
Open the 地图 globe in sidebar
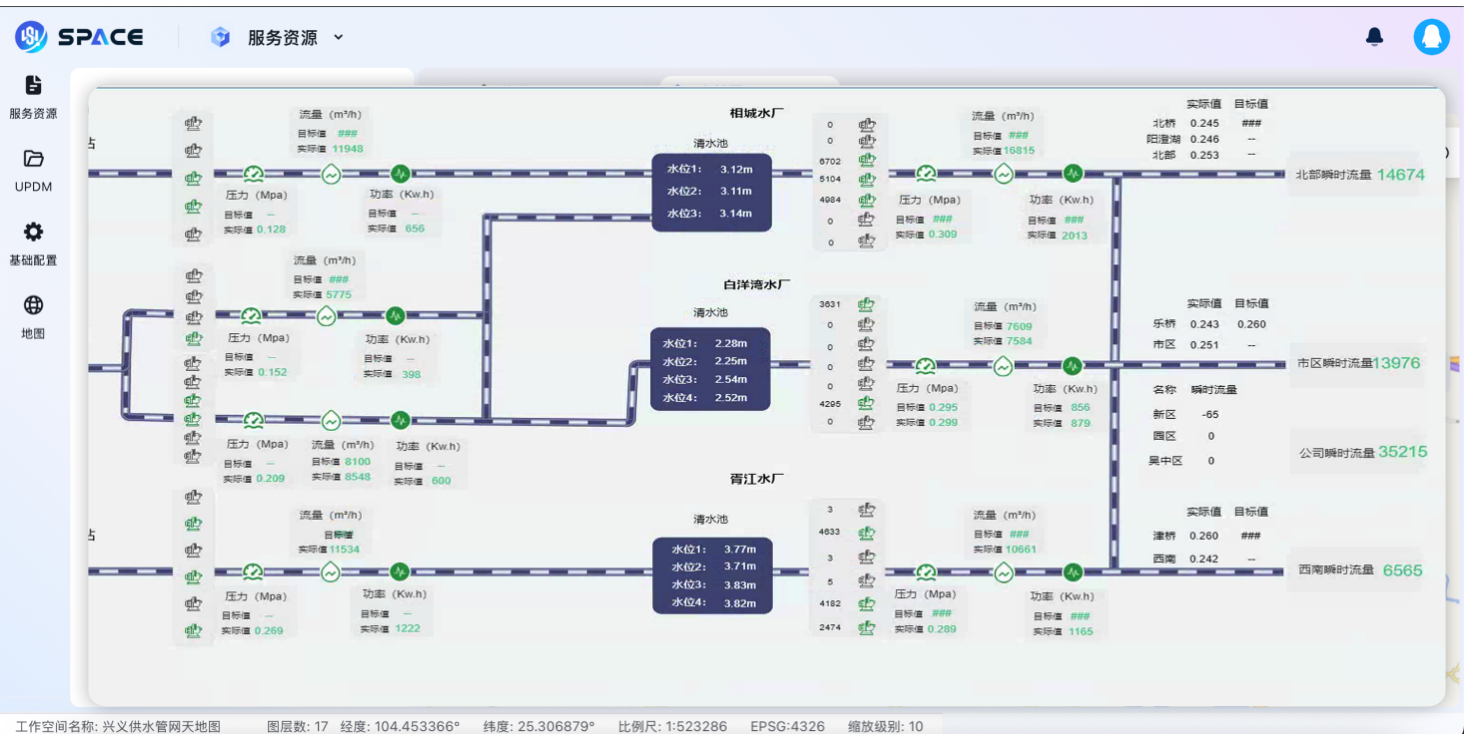(x=33, y=316)
